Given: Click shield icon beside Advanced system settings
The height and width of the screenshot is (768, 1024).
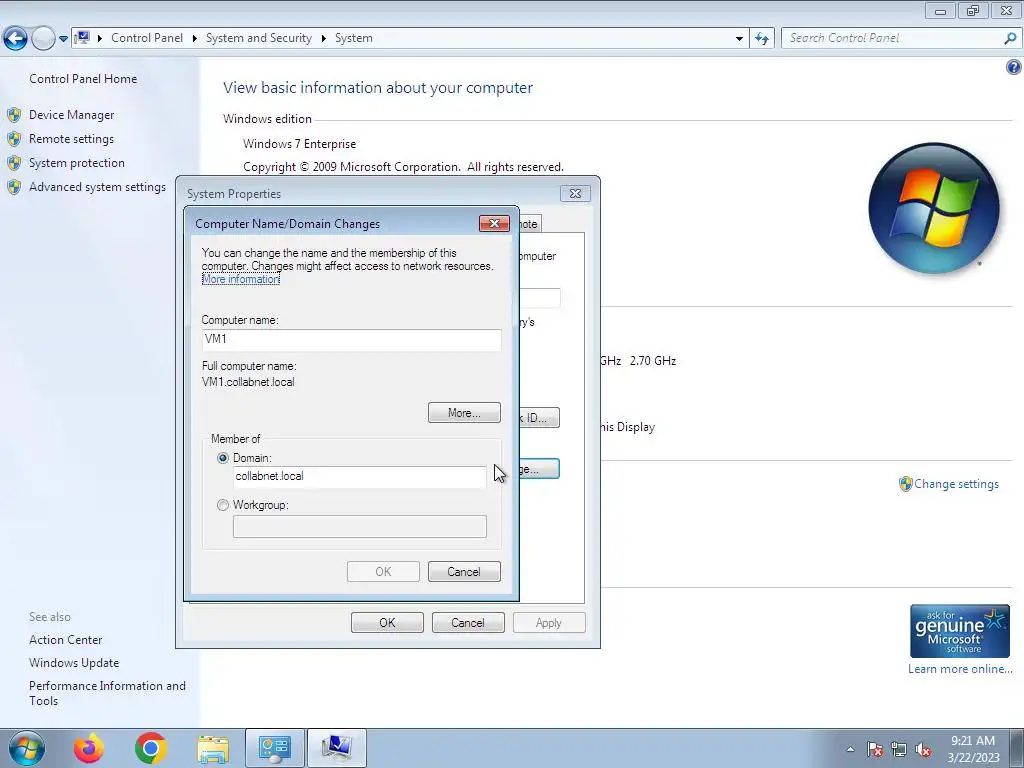Looking at the screenshot, I should tap(14, 187).
